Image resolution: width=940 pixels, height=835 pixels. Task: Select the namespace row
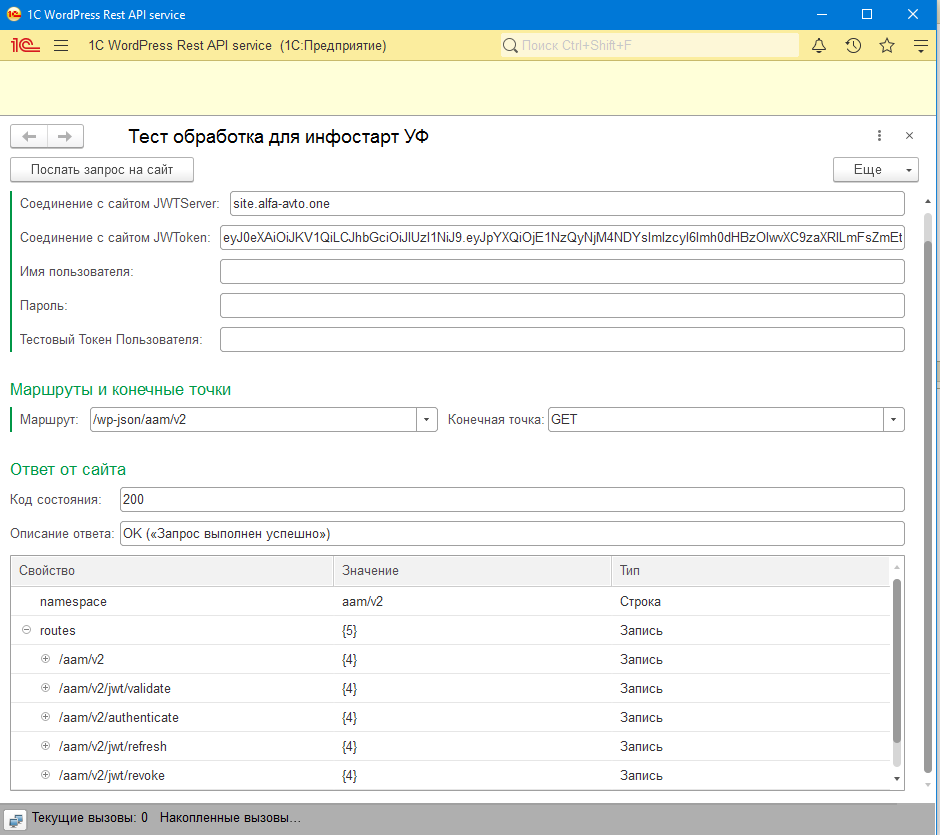[x=450, y=601]
